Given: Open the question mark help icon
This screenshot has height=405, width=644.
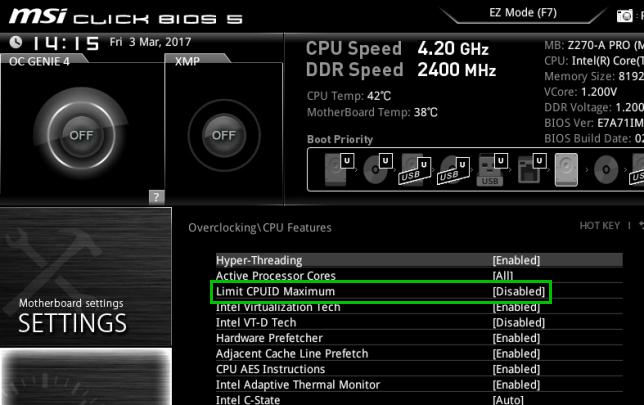Looking at the screenshot, I should click(156, 197).
